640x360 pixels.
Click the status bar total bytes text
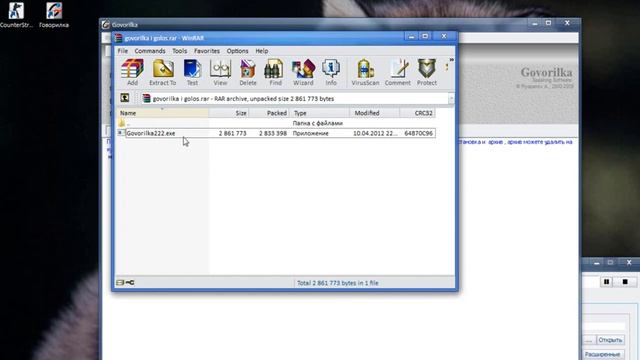tap(338, 283)
